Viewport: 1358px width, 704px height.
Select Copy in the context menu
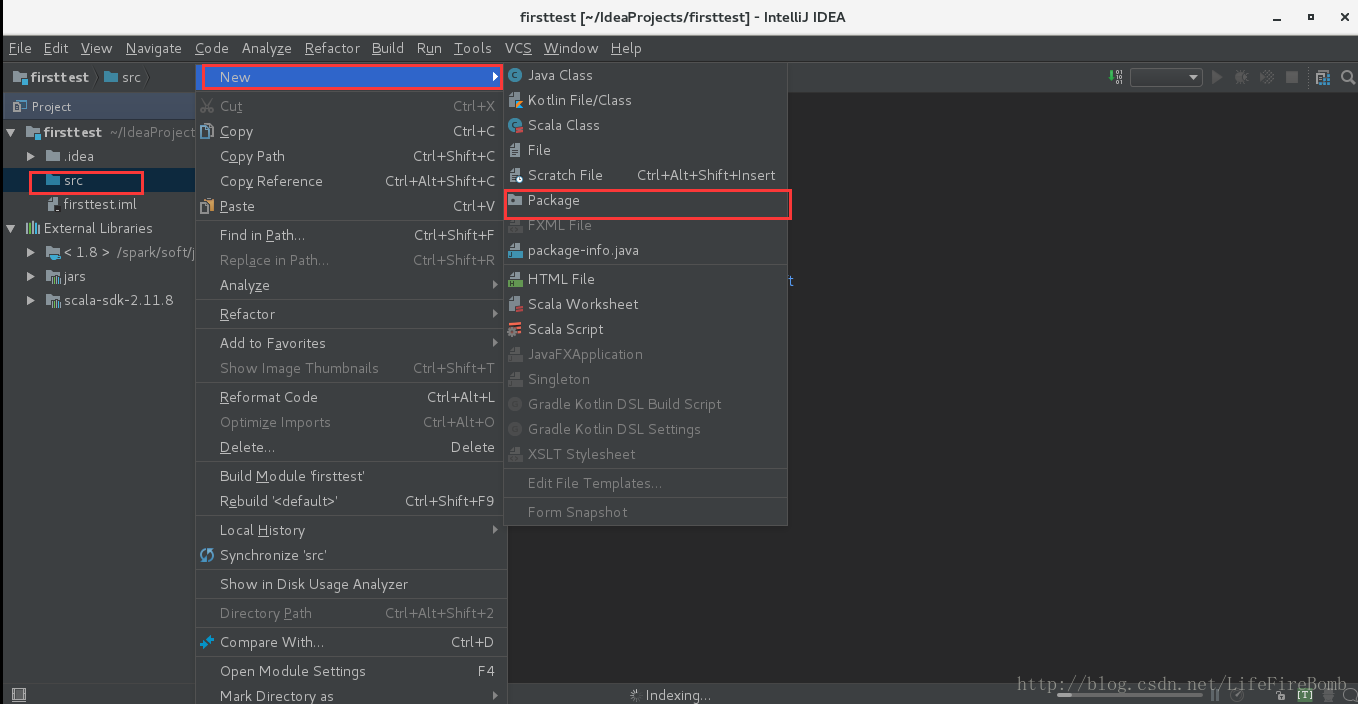pyautogui.click(x=351, y=131)
